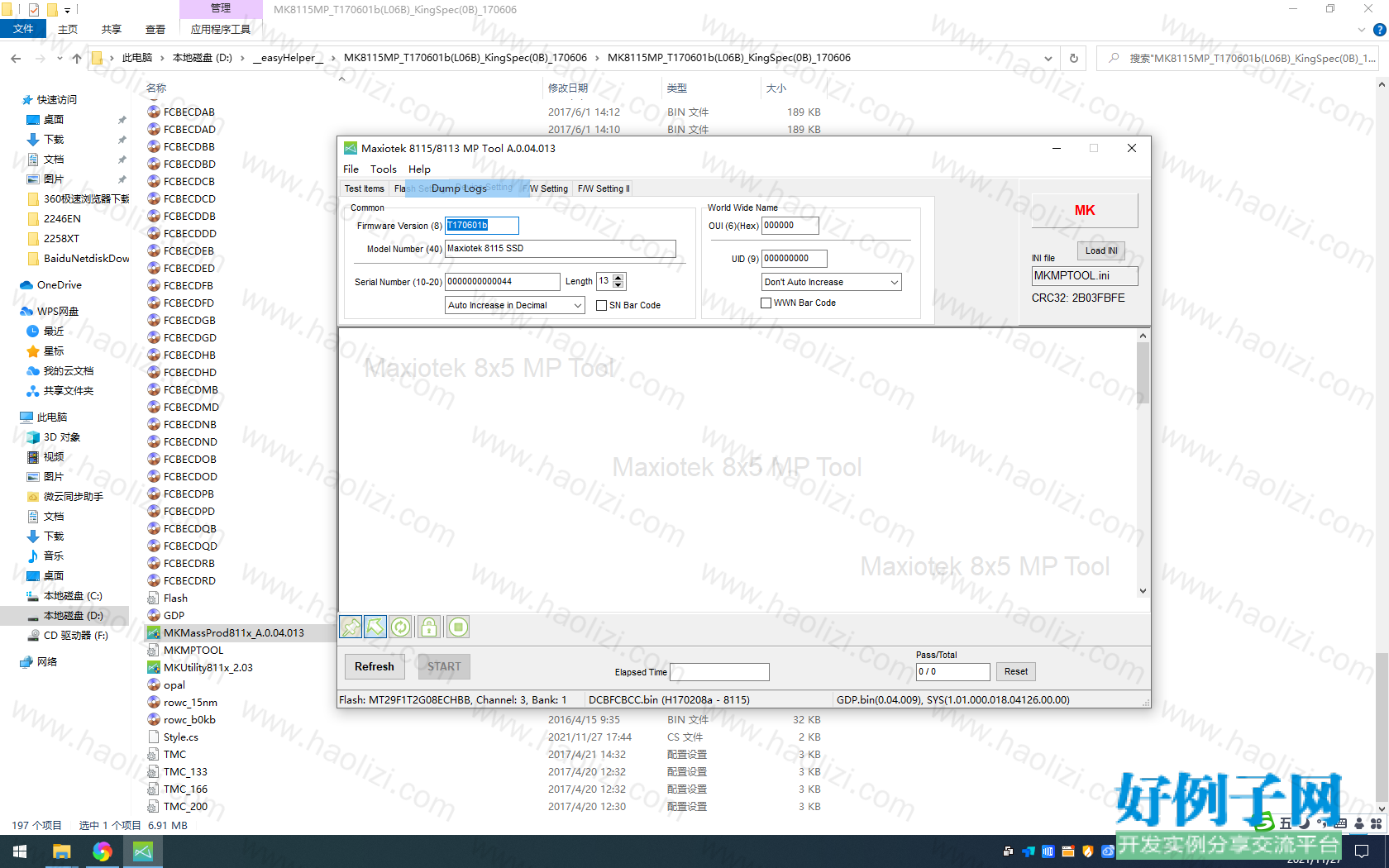Expand the 本地磁盘 (D:) breadcrumb chevron
Screen dimensions: 1389x868
pos(242,58)
